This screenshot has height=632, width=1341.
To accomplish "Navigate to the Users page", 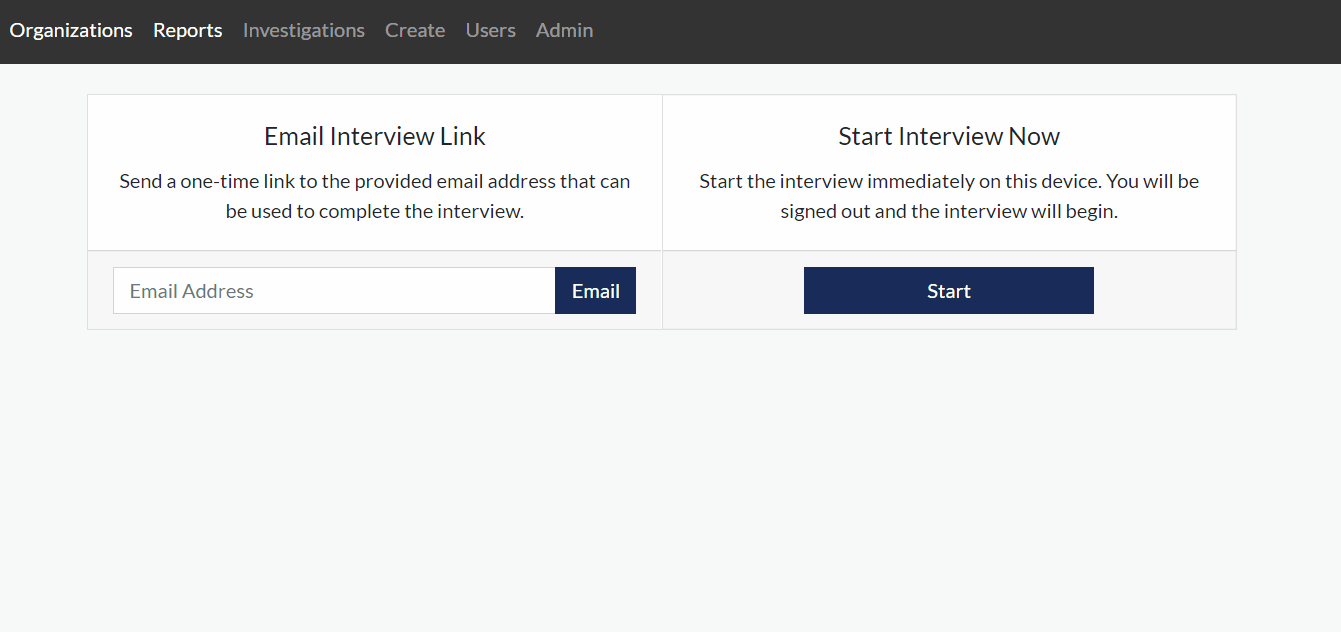I will click(491, 30).
